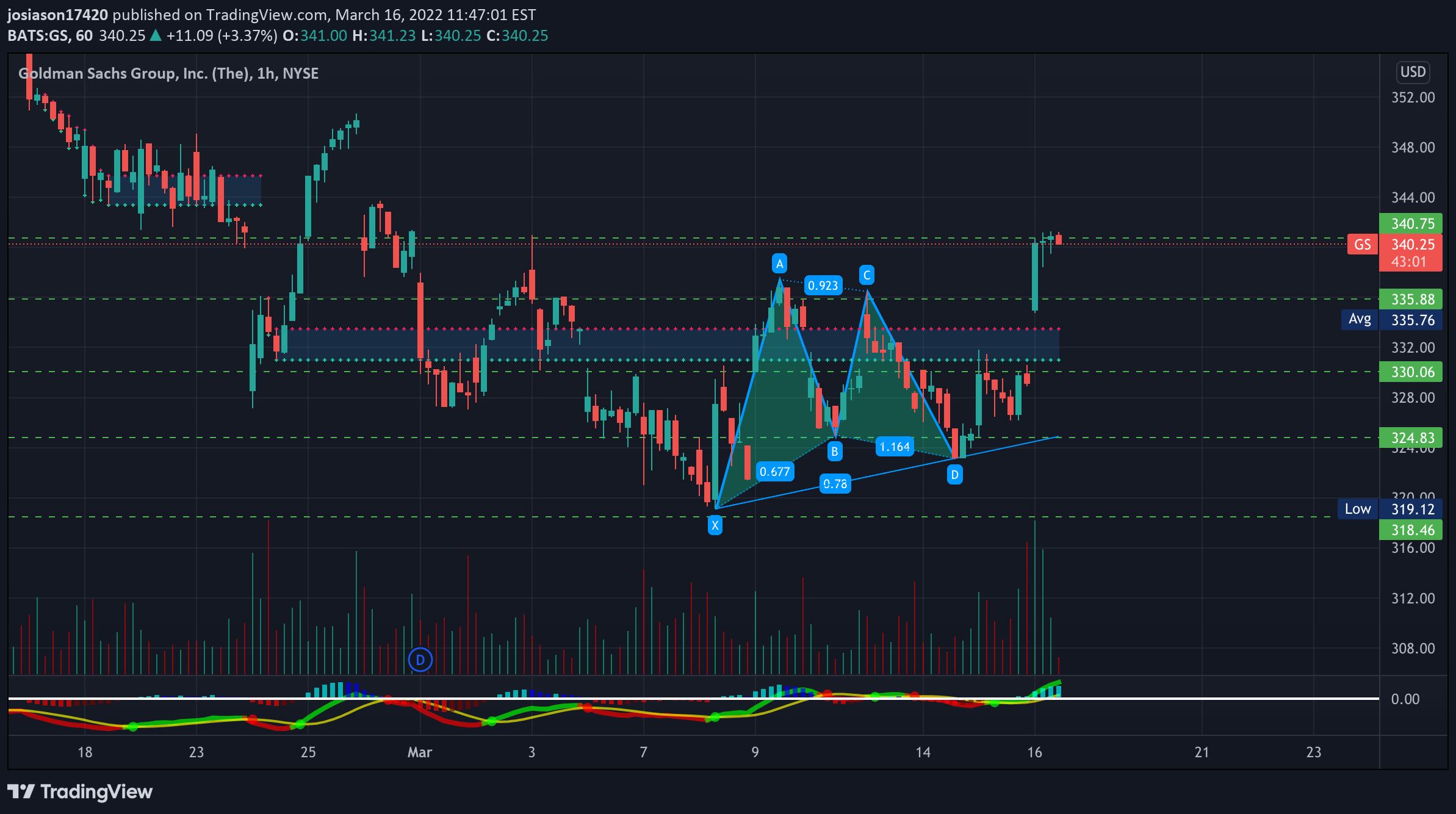Click the BATS:GS, 60 symbol text
The height and width of the screenshot is (814, 1456).
50,35
